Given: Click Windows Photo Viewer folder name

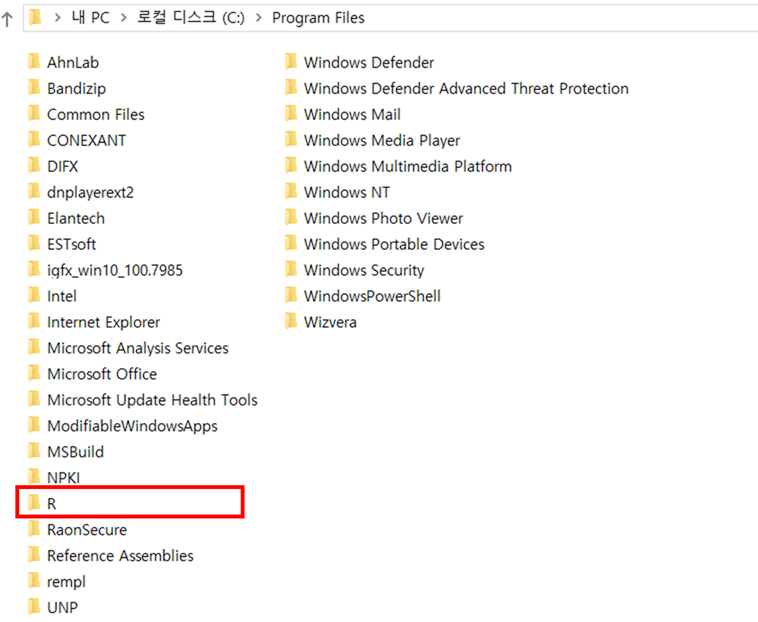Looking at the screenshot, I should 383,218.
